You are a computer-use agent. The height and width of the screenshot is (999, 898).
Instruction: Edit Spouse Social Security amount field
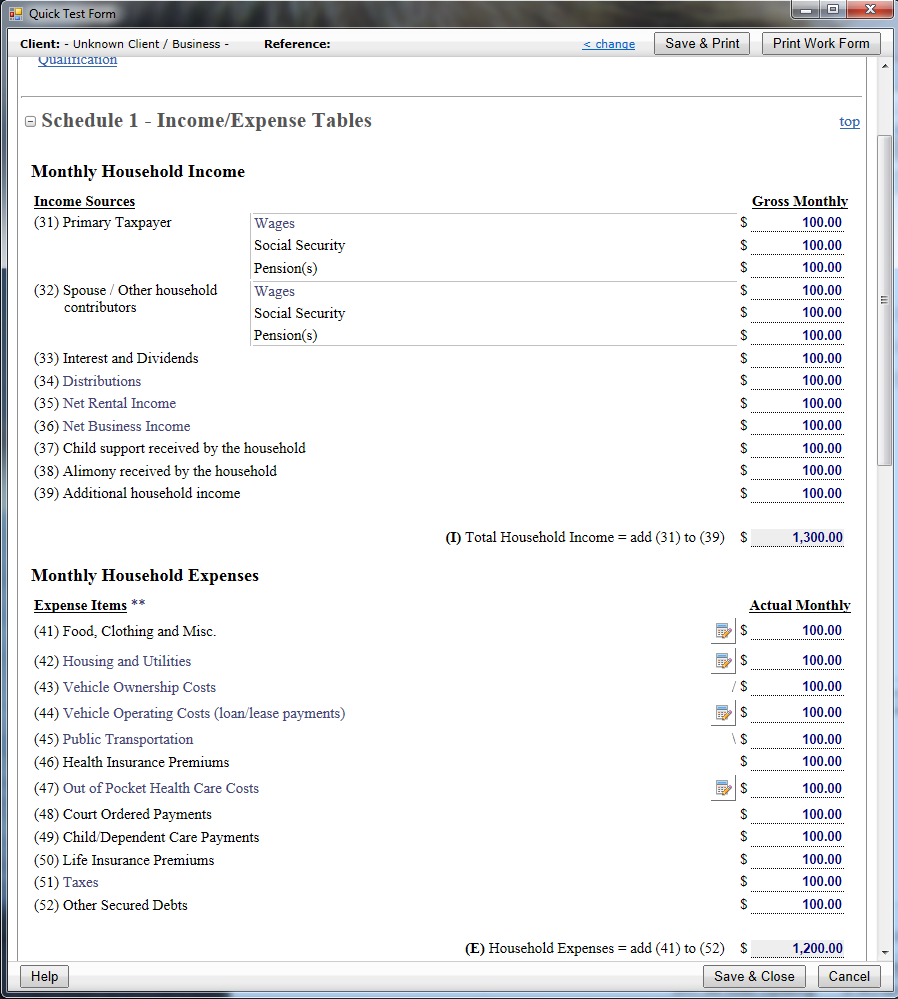[797, 313]
